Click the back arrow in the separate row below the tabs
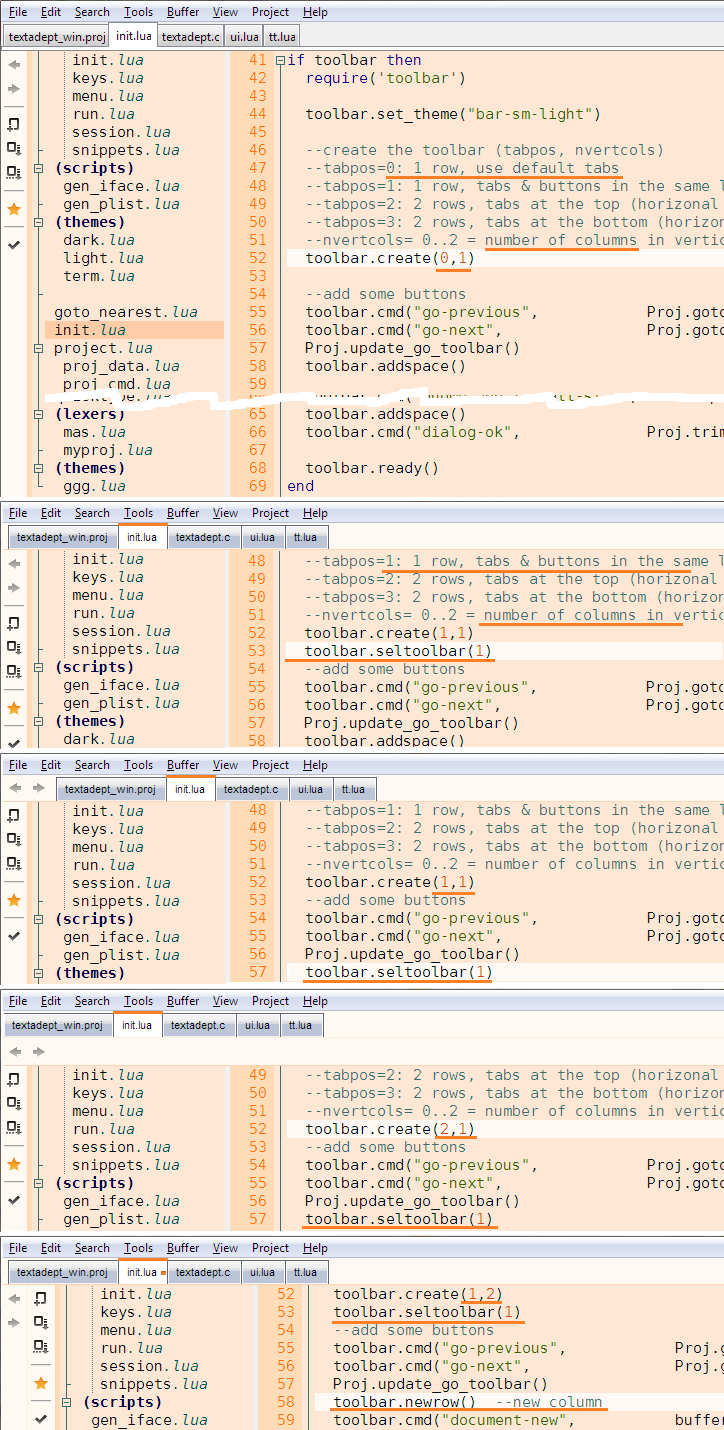724x1430 pixels. coord(15,1051)
